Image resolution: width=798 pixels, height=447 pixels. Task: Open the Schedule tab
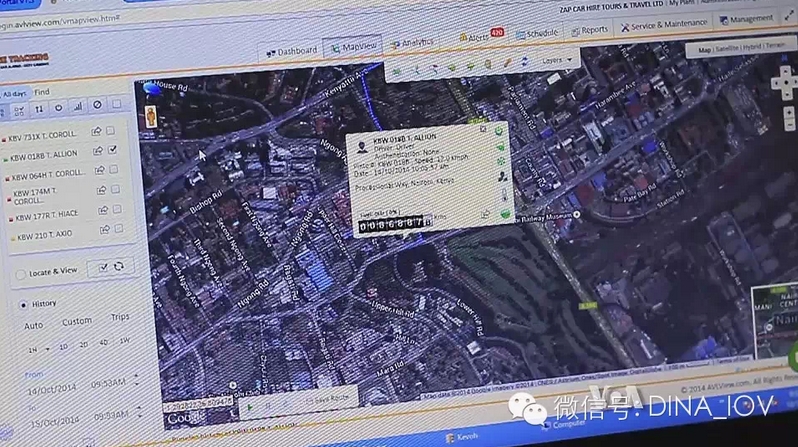point(537,34)
